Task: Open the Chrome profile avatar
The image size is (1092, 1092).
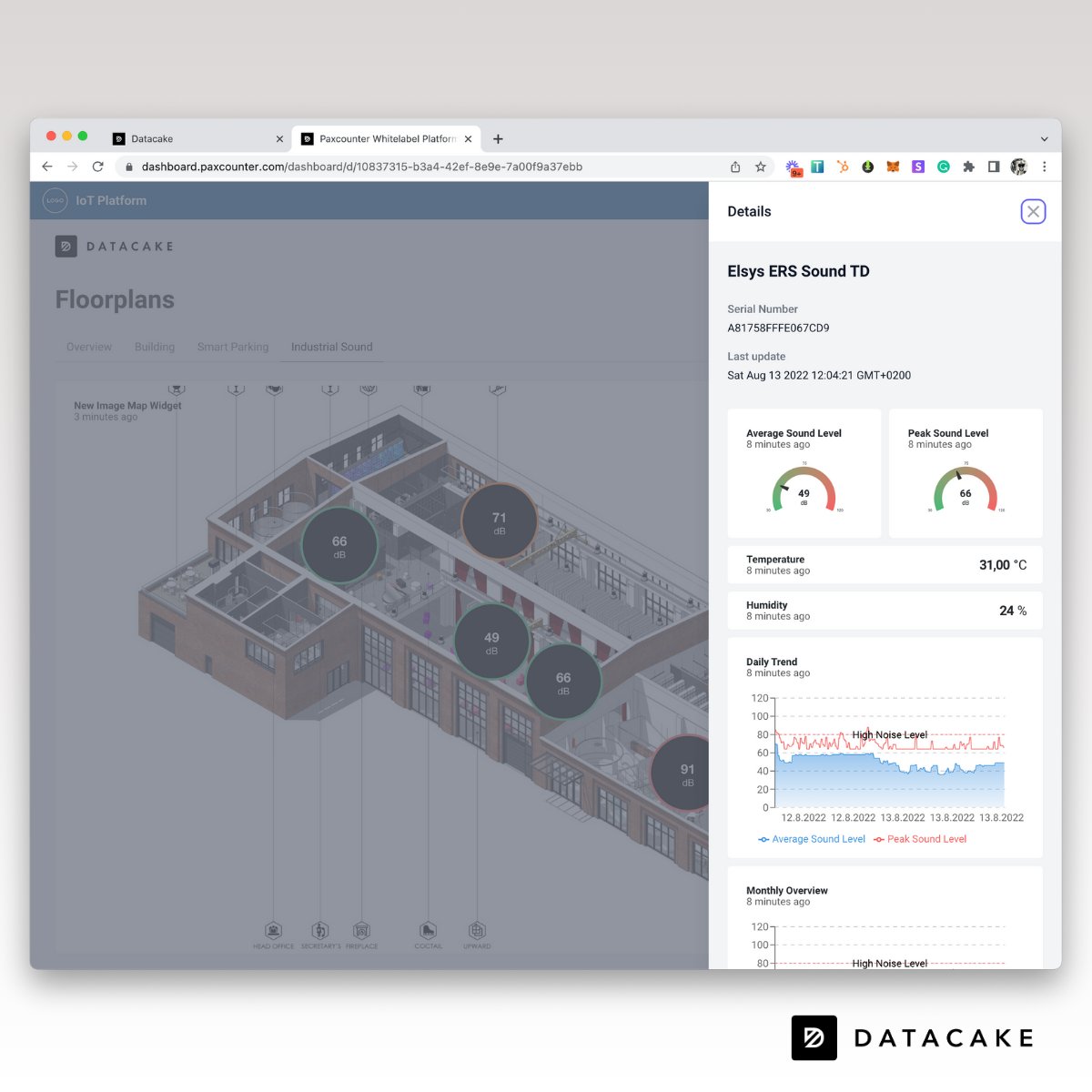Action: click(x=1019, y=167)
